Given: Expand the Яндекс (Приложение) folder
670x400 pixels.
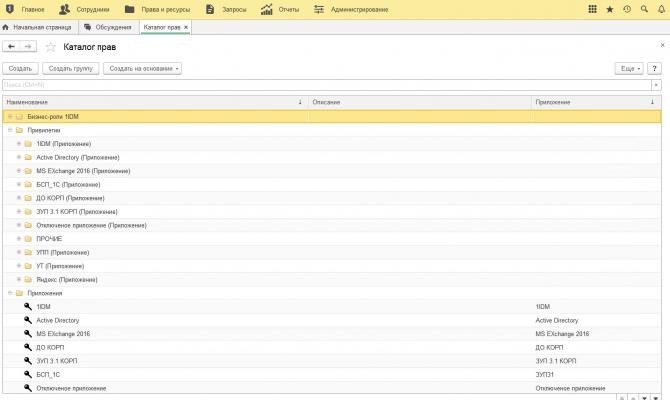Looking at the screenshot, I should click(x=19, y=279).
